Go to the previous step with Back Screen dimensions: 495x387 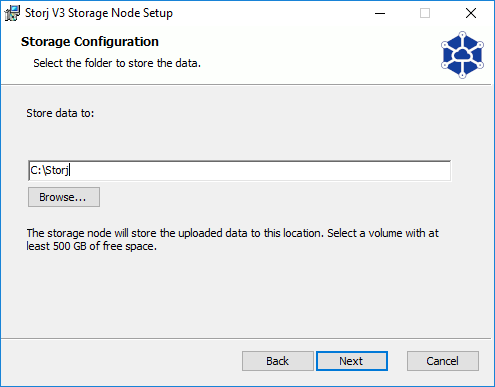[x=278, y=361]
